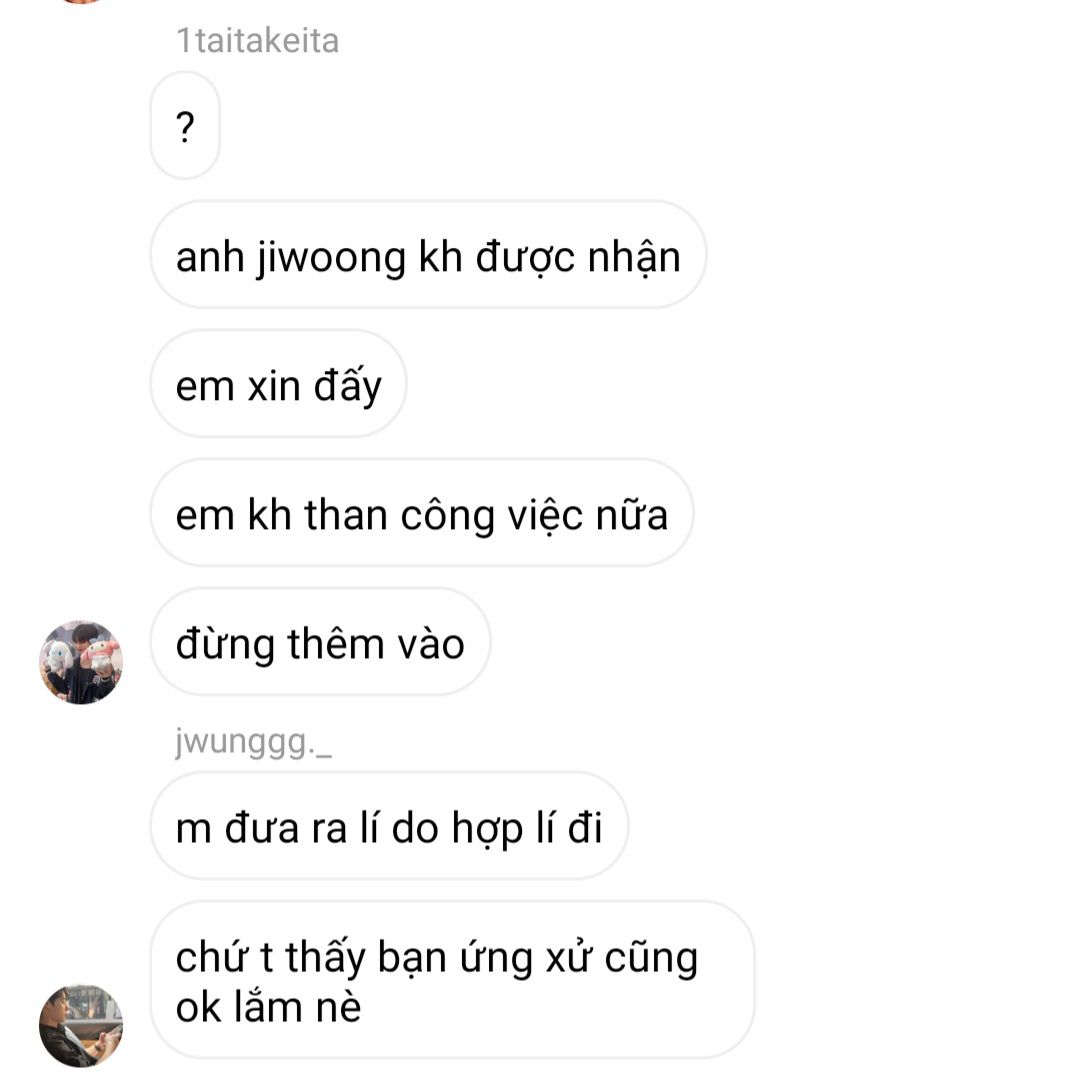Select the 'đừng thêm vào' message bubble
1080x1078 pixels.
(320, 642)
